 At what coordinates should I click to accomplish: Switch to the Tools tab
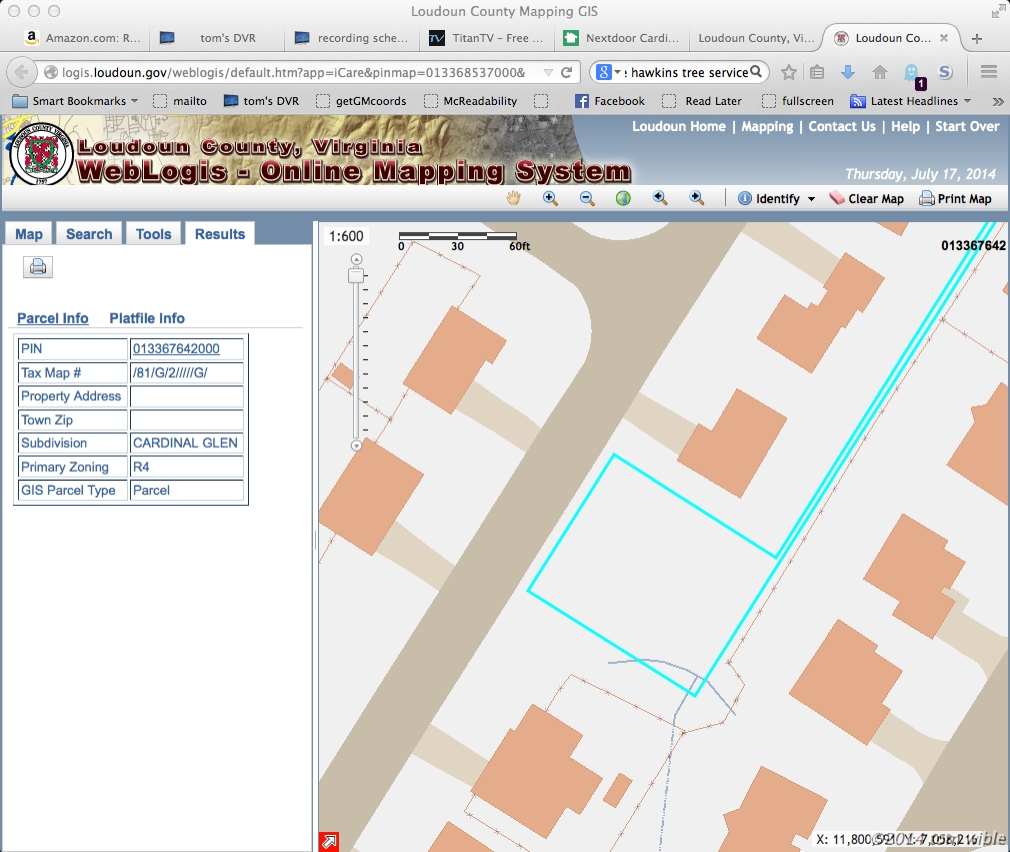pyautogui.click(x=153, y=233)
